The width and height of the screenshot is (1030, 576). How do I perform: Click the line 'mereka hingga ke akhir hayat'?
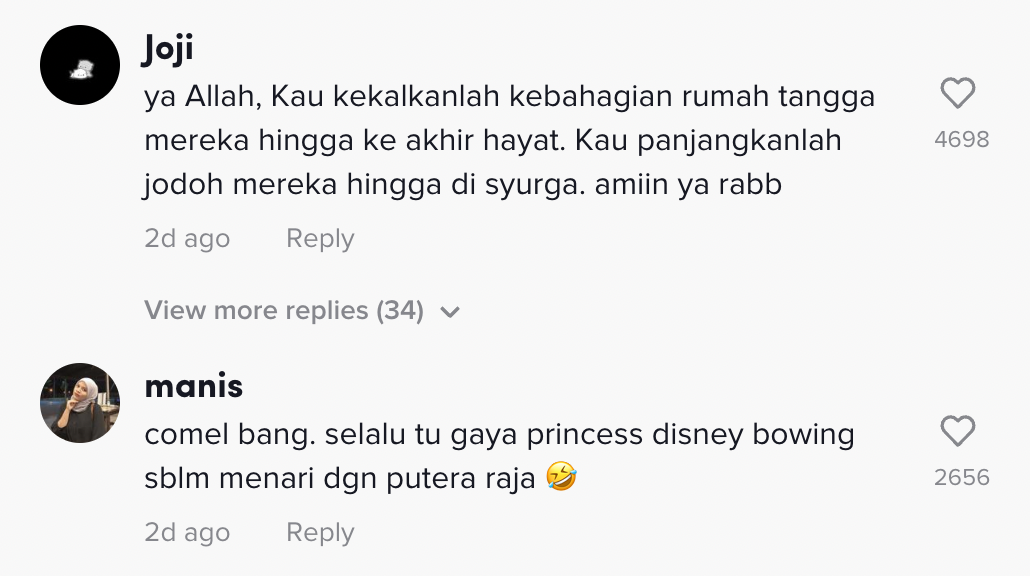point(492,141)
